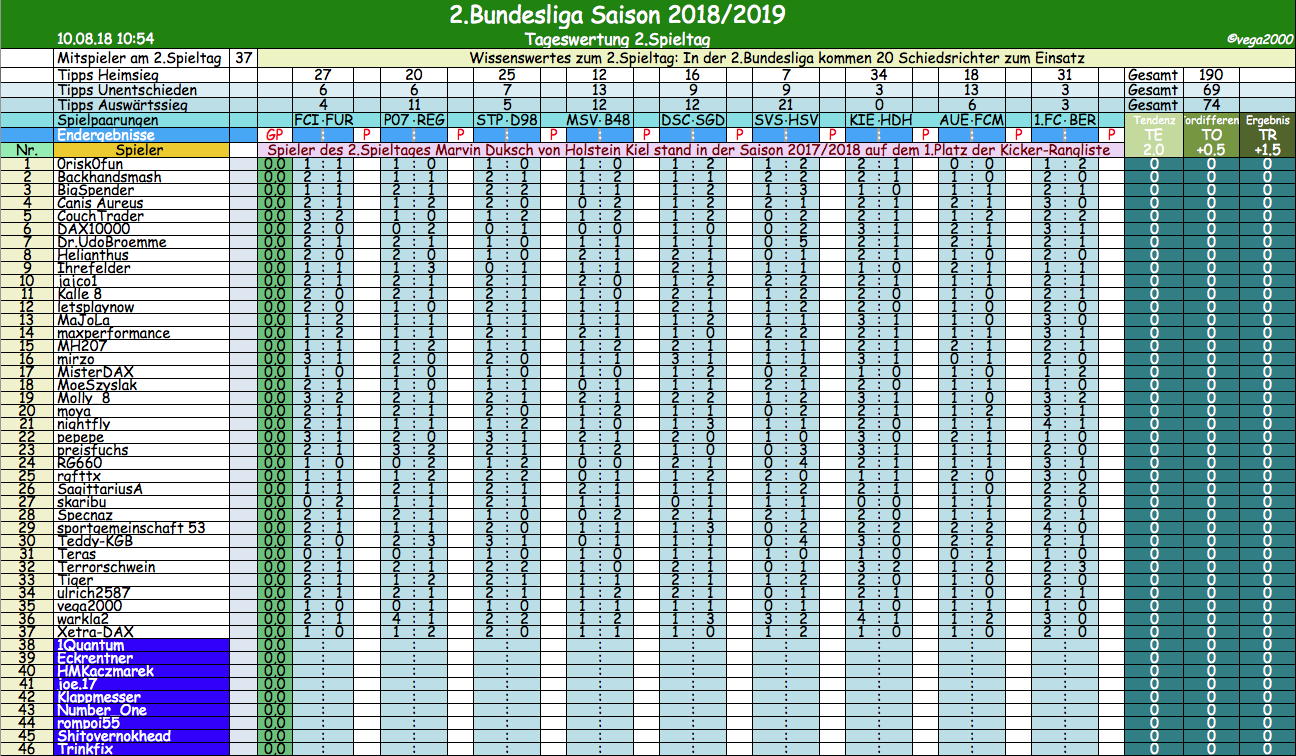The height and width of the screenshot is (756, 1296).
Task: Select the participant count cell '37'
Action: (243, 59)
